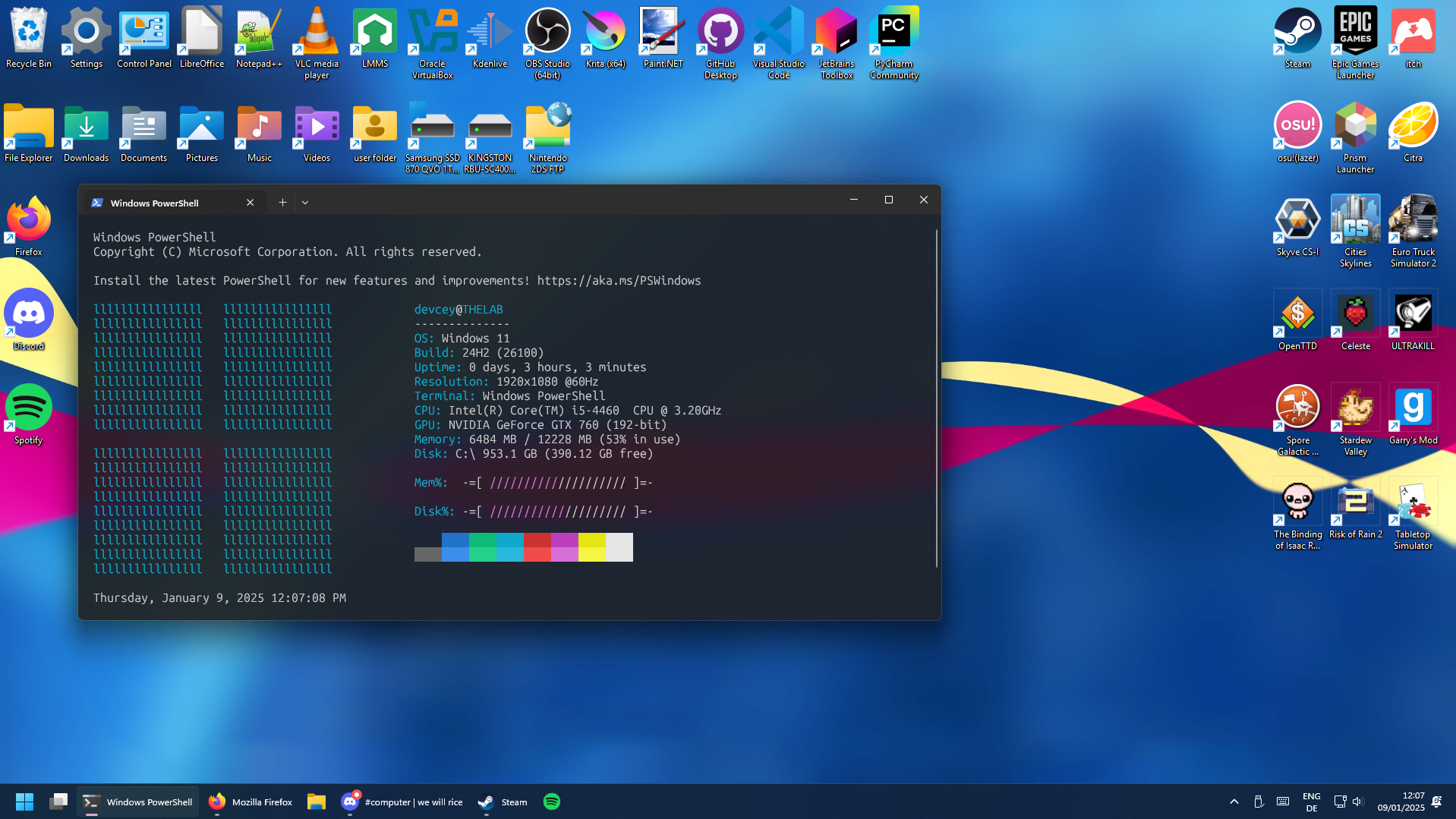
Task: Select the LMMS desktop shortcut
Action: (375, 38)
